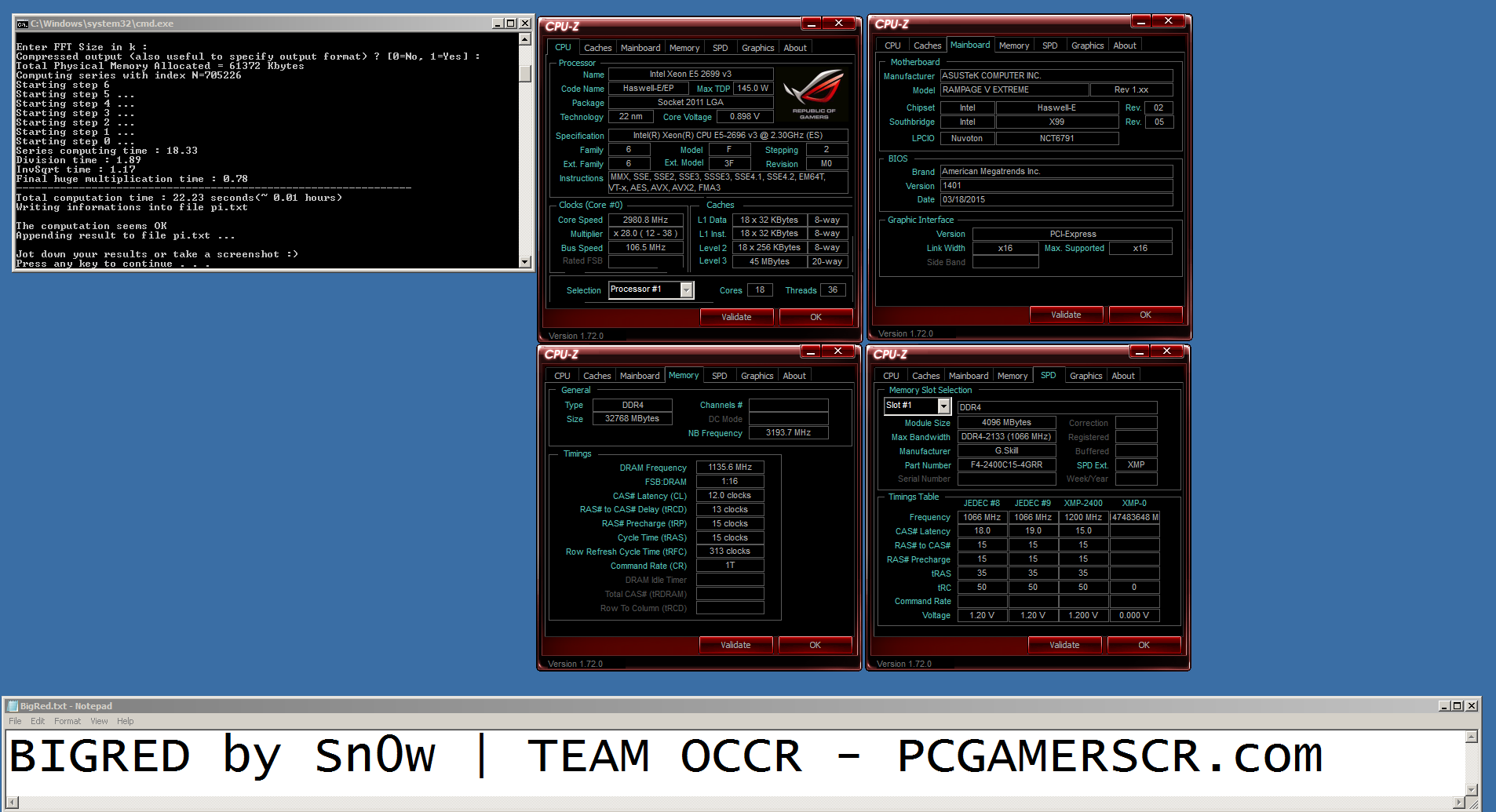1496x812 pixels.
Task: Open Notepad Edit menu
Action: pos(38,721)
